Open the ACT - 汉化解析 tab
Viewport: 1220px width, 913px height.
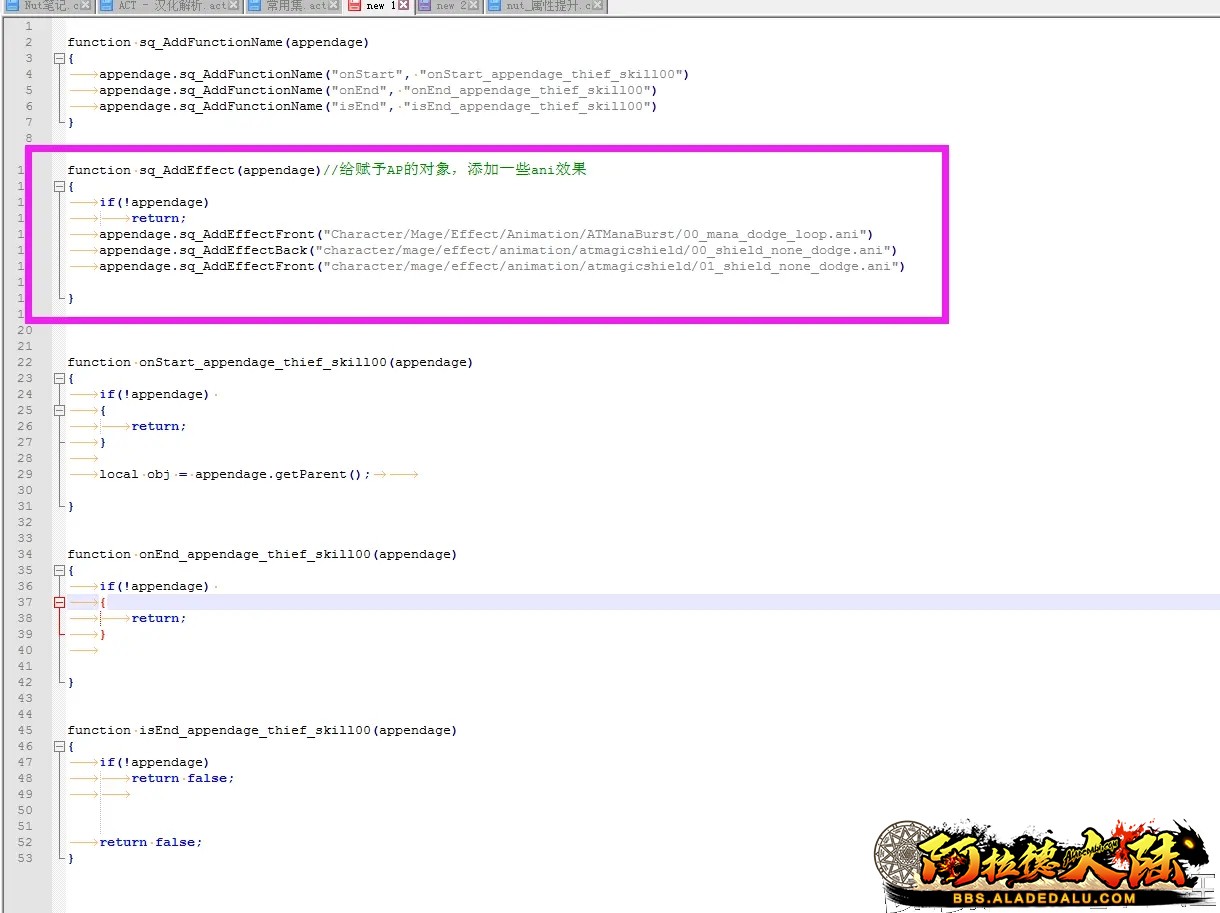point(170,6)
